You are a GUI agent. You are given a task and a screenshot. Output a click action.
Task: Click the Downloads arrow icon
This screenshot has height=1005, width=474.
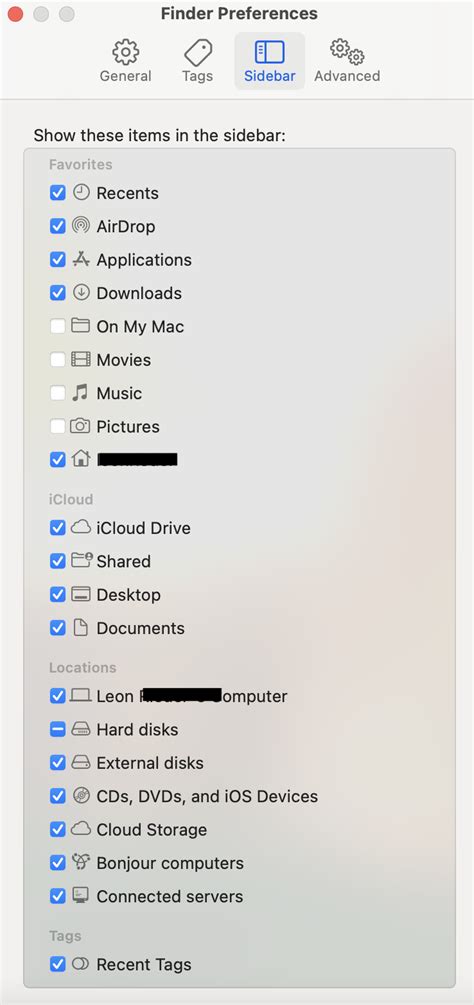click(81, 292)
